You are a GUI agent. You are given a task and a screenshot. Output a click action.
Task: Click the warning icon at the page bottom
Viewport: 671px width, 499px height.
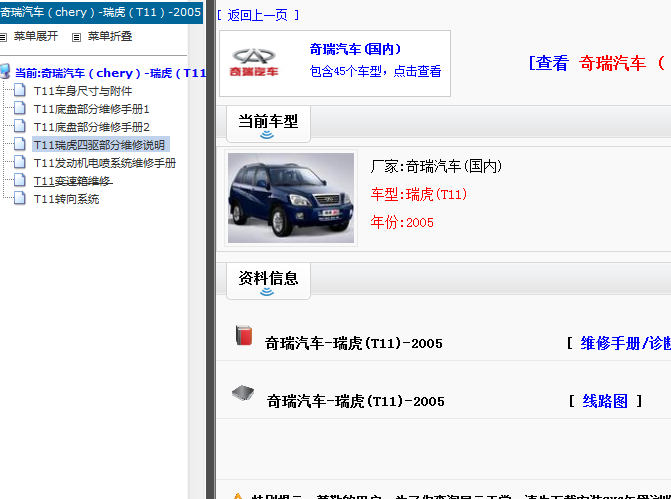(238, 496)
